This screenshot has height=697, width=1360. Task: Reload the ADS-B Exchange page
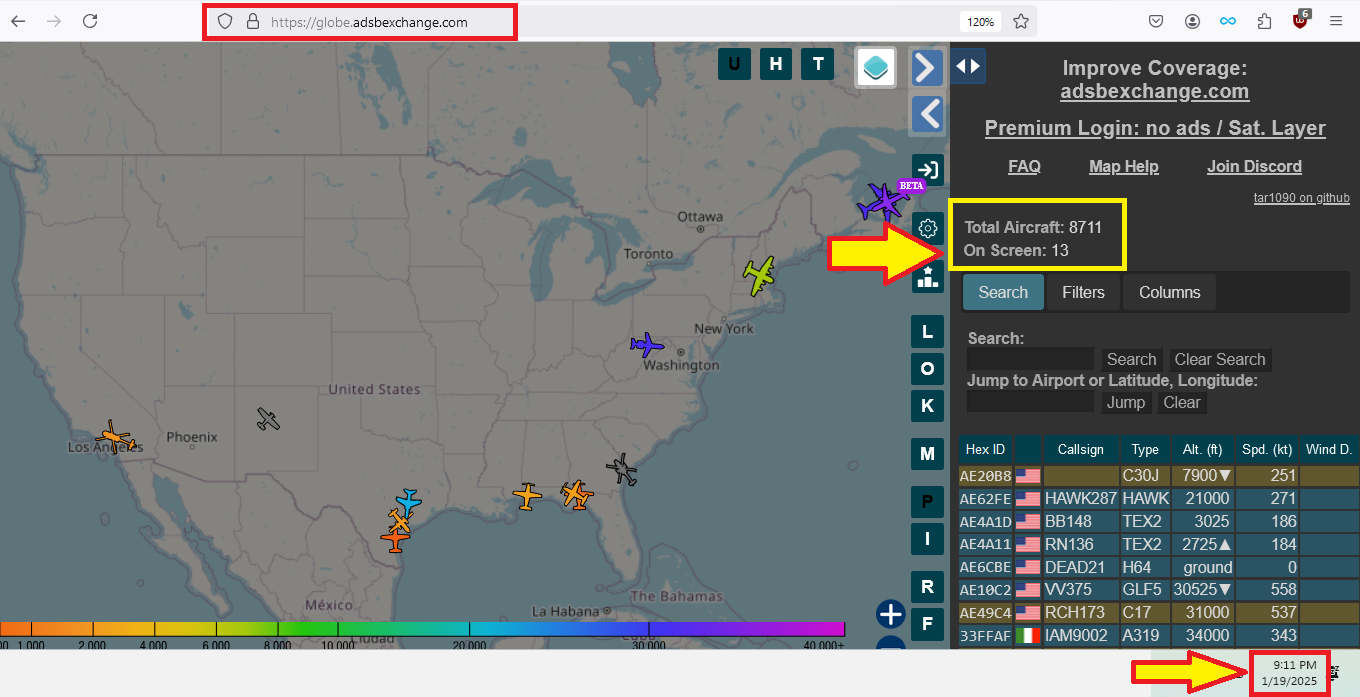90,21
